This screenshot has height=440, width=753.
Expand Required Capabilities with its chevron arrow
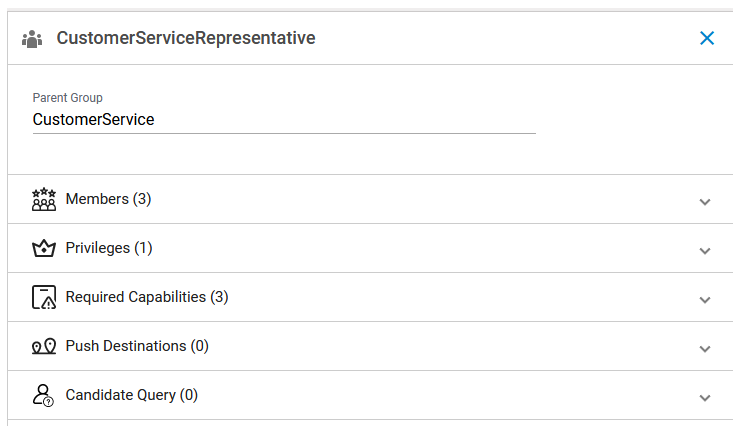(x=705, y=299)
